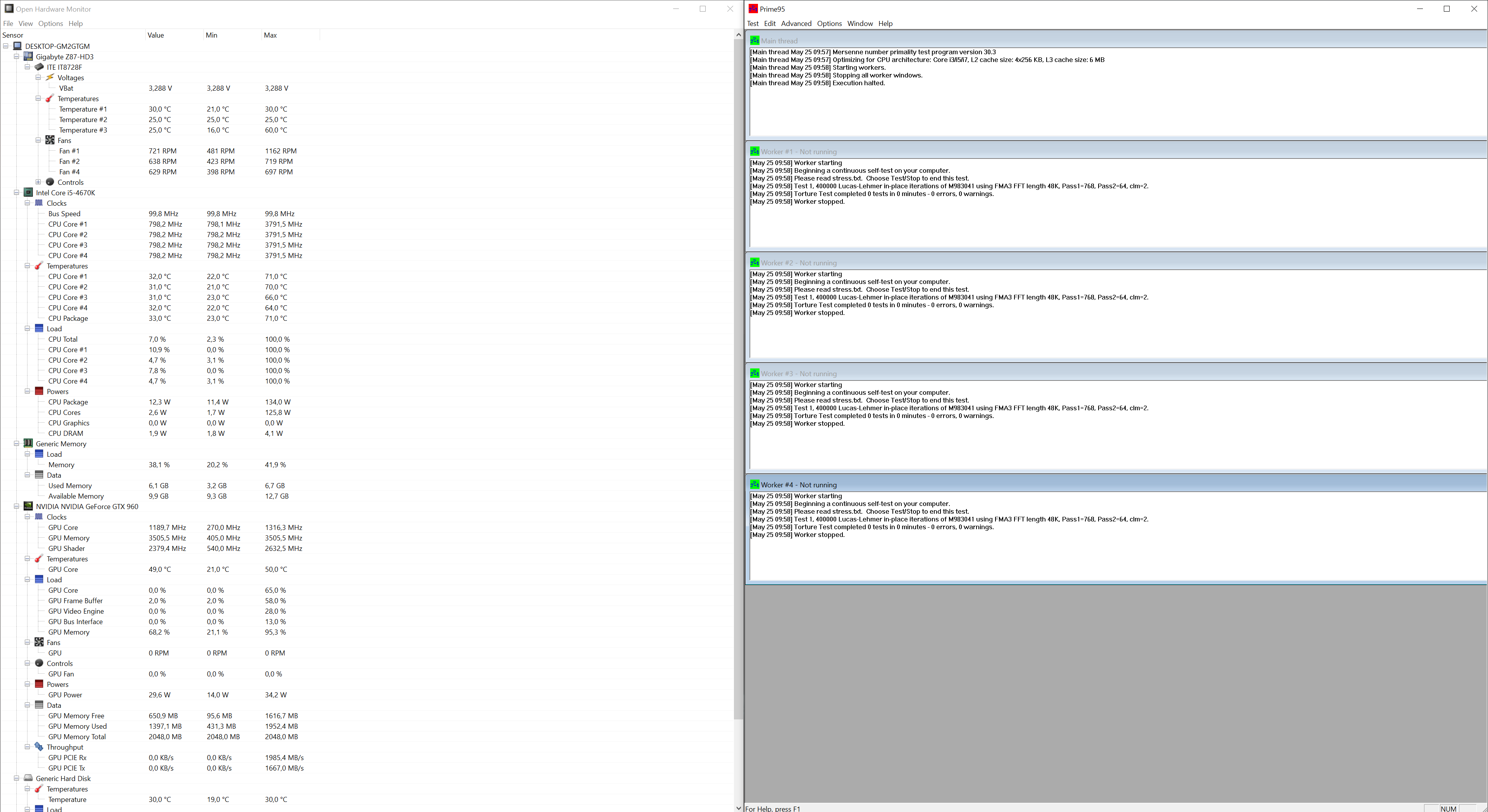Open the Advanced menu in Prime95

tap(796, 24)
